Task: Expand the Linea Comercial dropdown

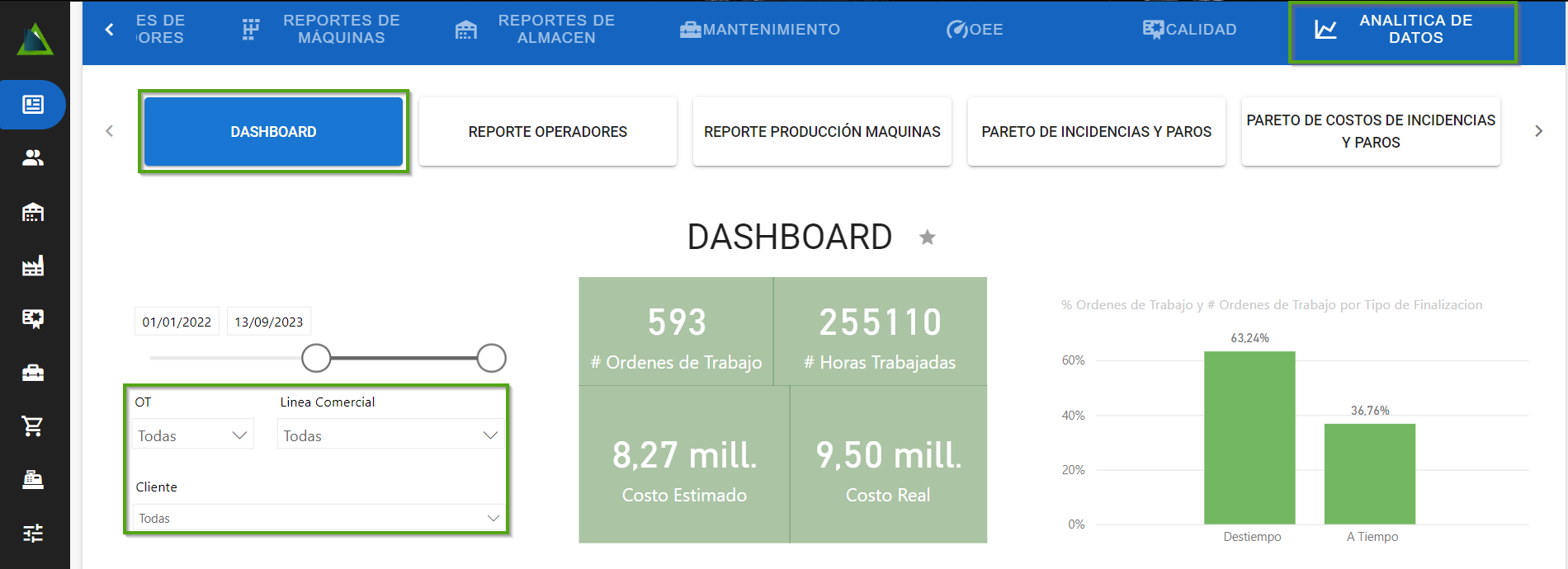Action: 390,435
